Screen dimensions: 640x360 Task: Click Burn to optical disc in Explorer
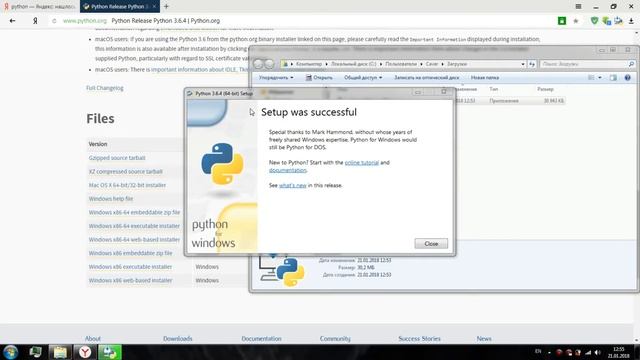coord(427,78)
